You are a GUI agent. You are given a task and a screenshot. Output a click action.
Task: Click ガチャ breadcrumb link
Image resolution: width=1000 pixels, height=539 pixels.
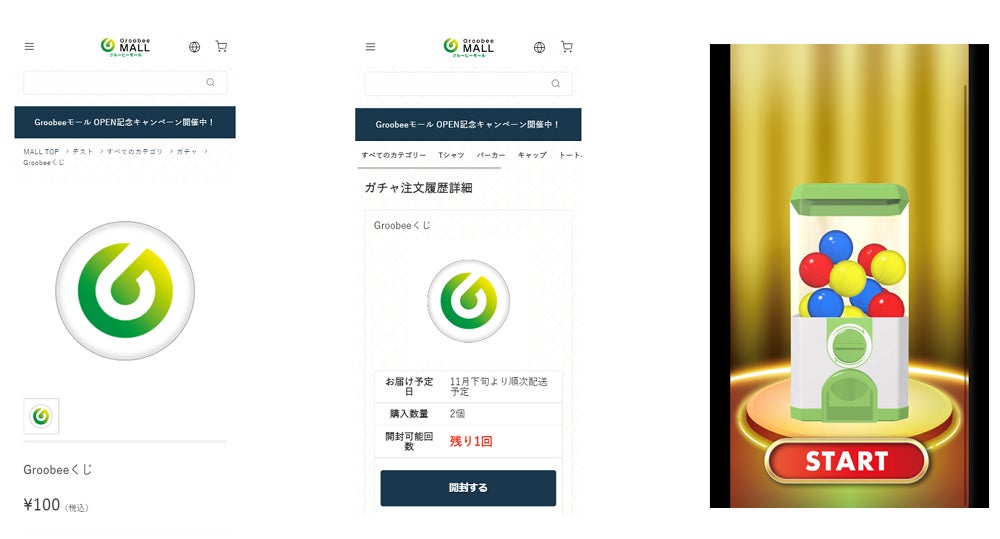(187, 152)
